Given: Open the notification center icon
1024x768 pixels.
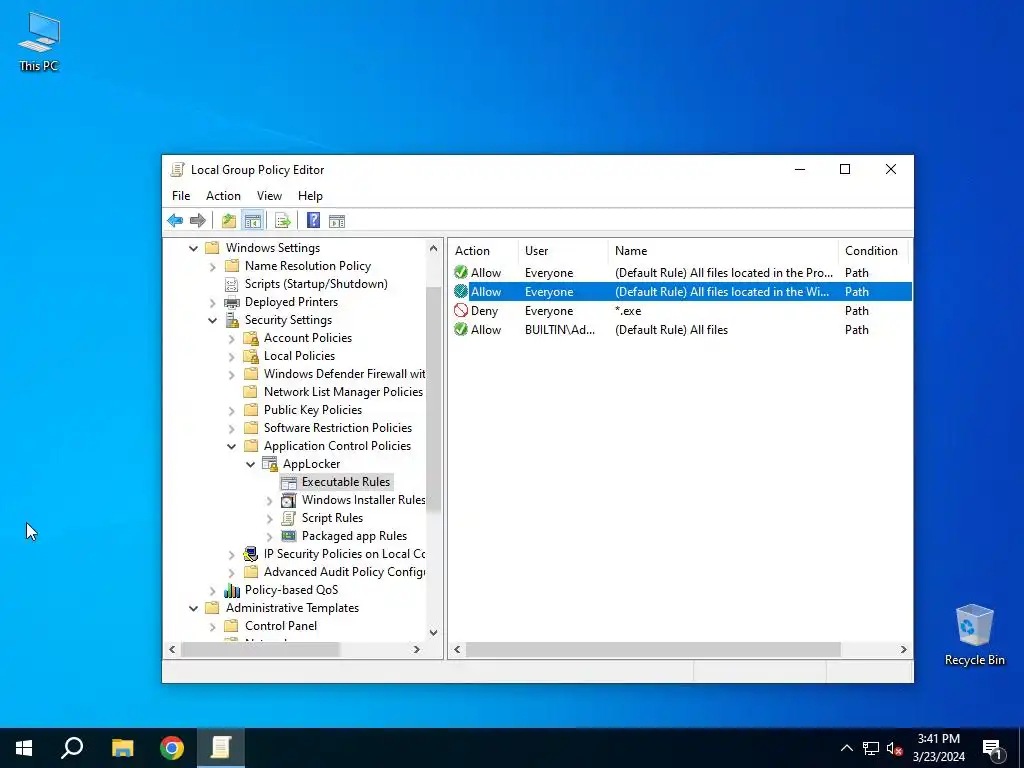Looking at the screenshot, I should (992, 748).
